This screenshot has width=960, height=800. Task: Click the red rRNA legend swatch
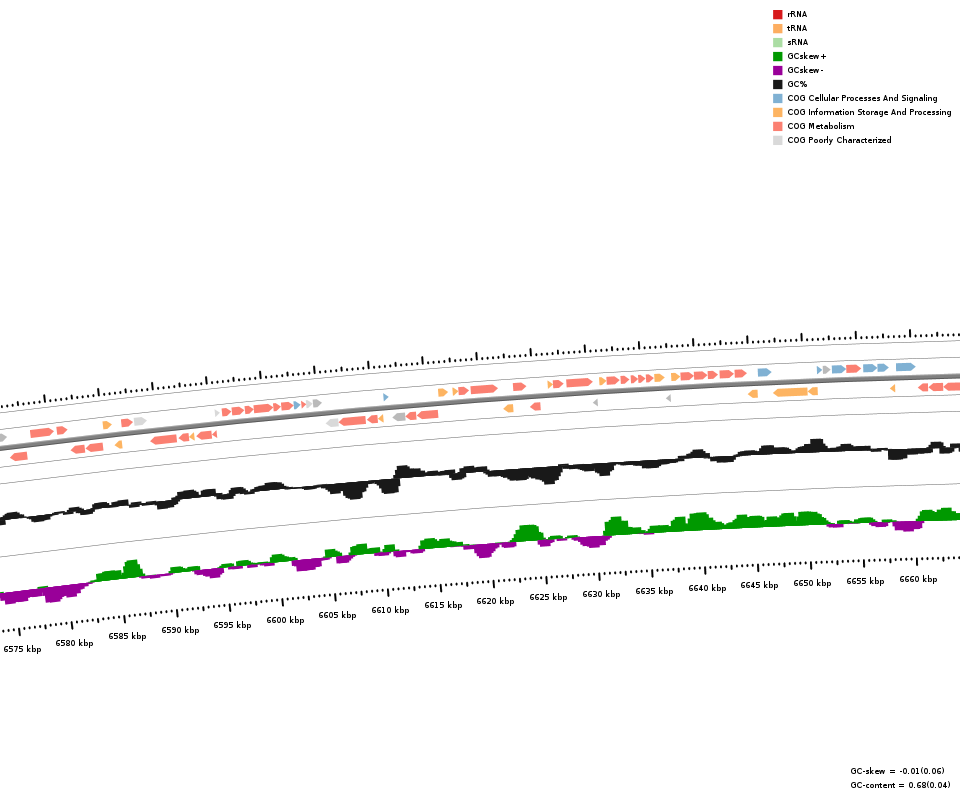click(777, 14)
